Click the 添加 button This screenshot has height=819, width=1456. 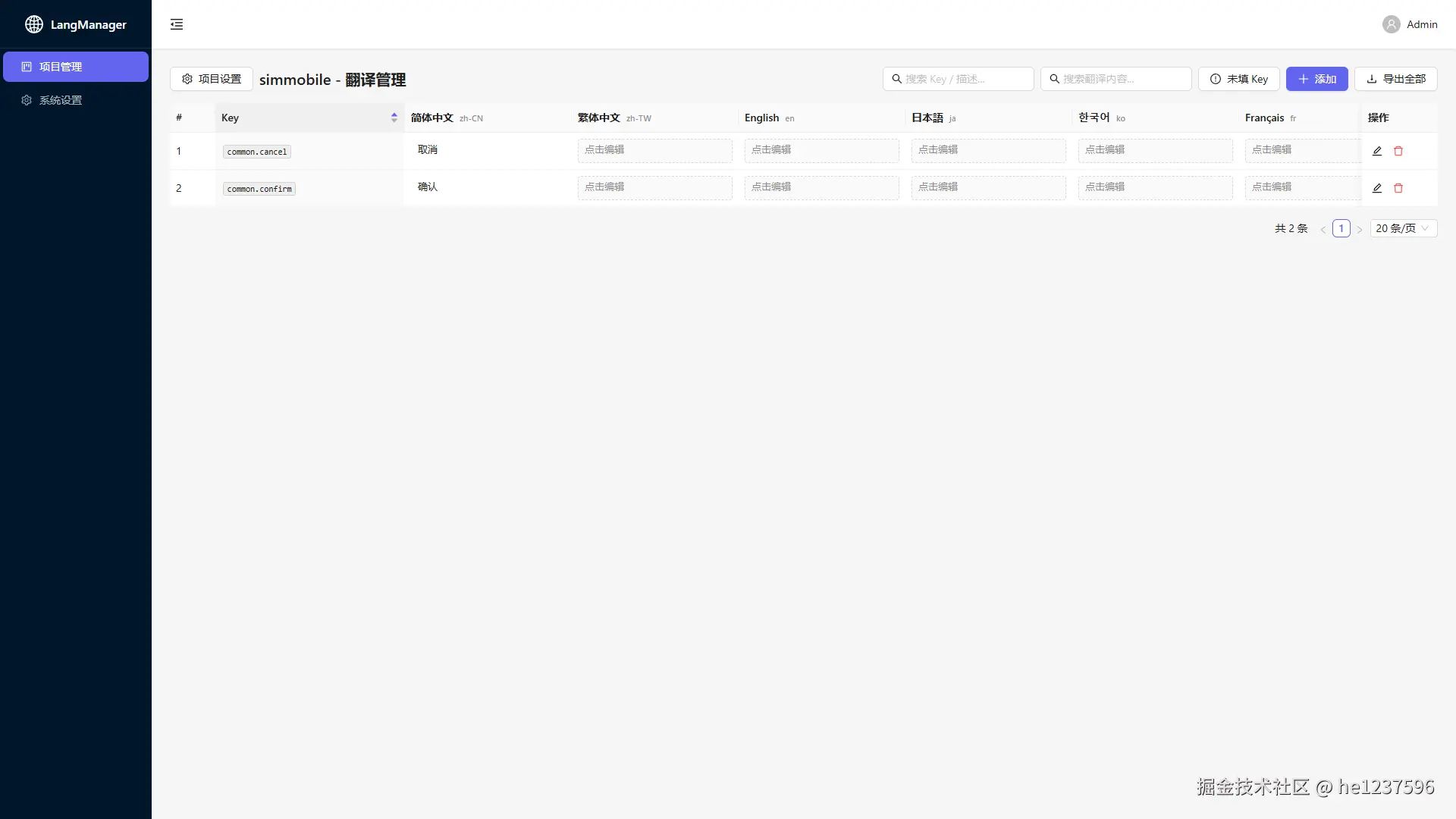[x=1316, y=79]
